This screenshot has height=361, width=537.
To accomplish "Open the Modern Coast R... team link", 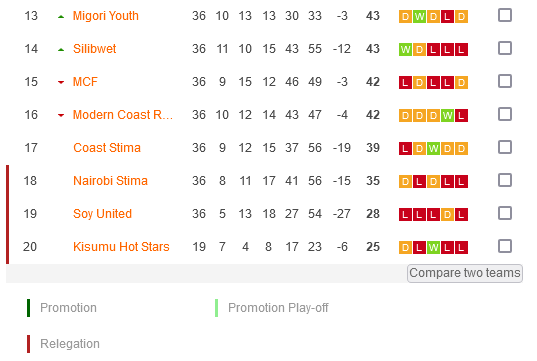I will point(123,115).
